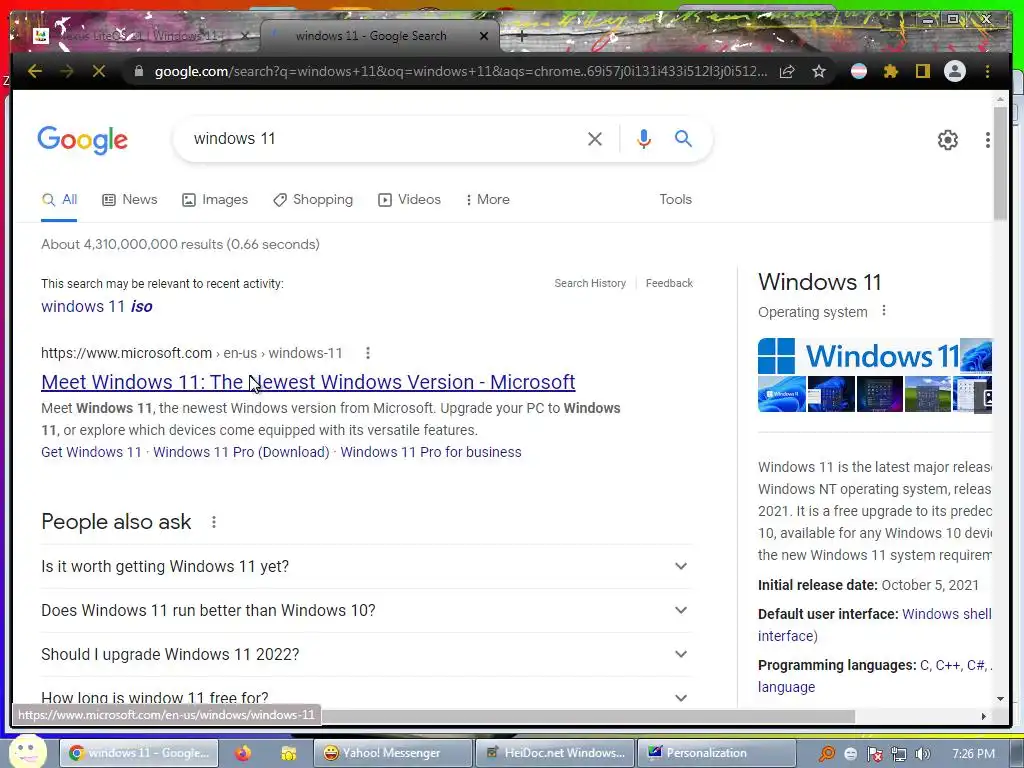This screenshot has width=1024, height=768.
Task: Open the Extensions puzzle icon
Action: click(x=890, y=71)
